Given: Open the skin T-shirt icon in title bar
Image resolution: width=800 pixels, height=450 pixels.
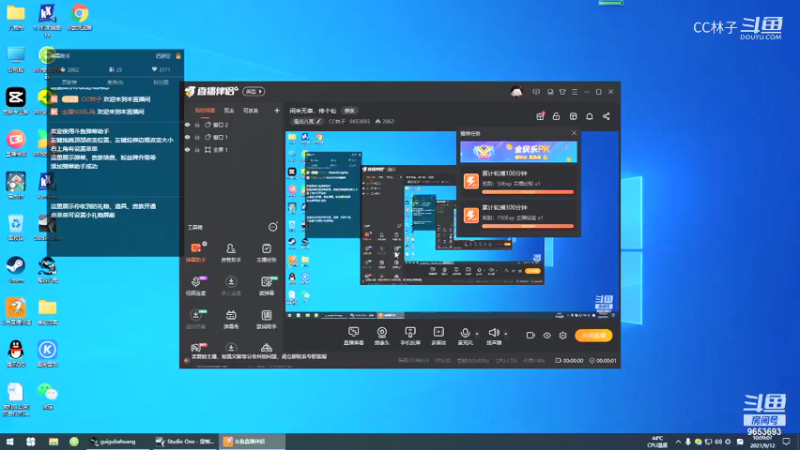Looking at the screenshot, I should pyautogui.click(x=562, y=92).
